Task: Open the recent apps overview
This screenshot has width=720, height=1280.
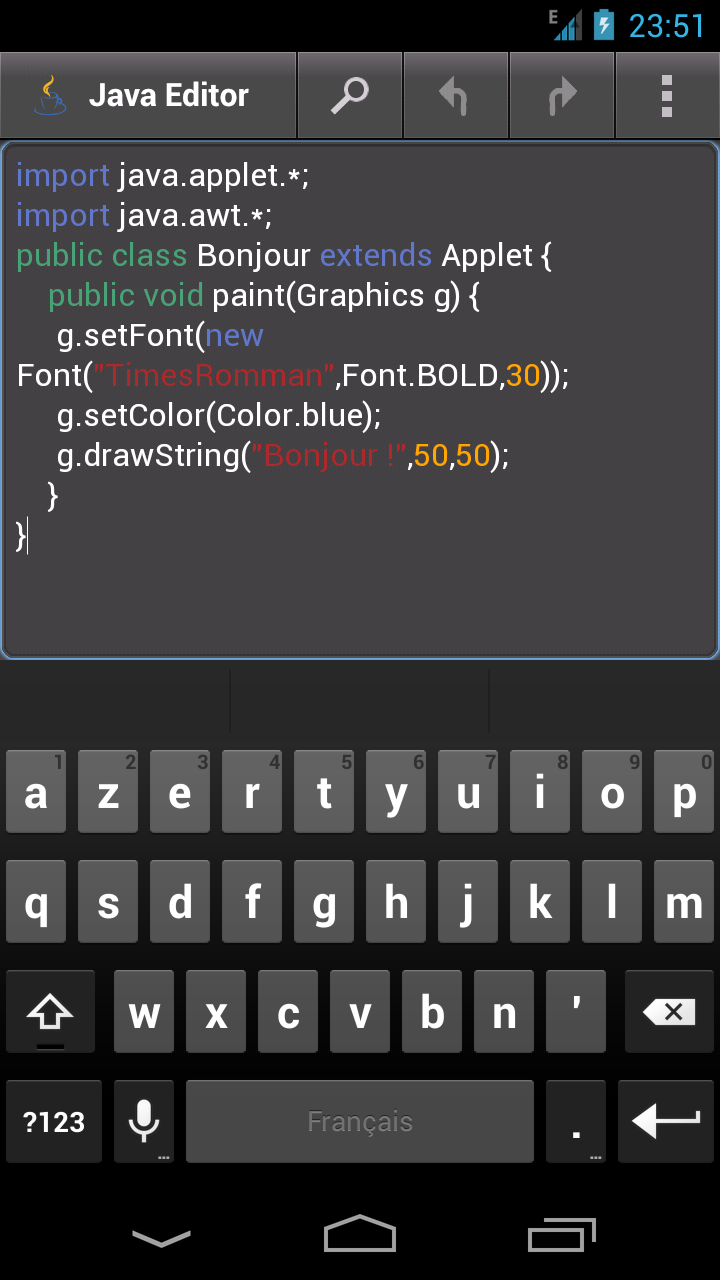Action: pyautogui.click(x=562, y=1235)
